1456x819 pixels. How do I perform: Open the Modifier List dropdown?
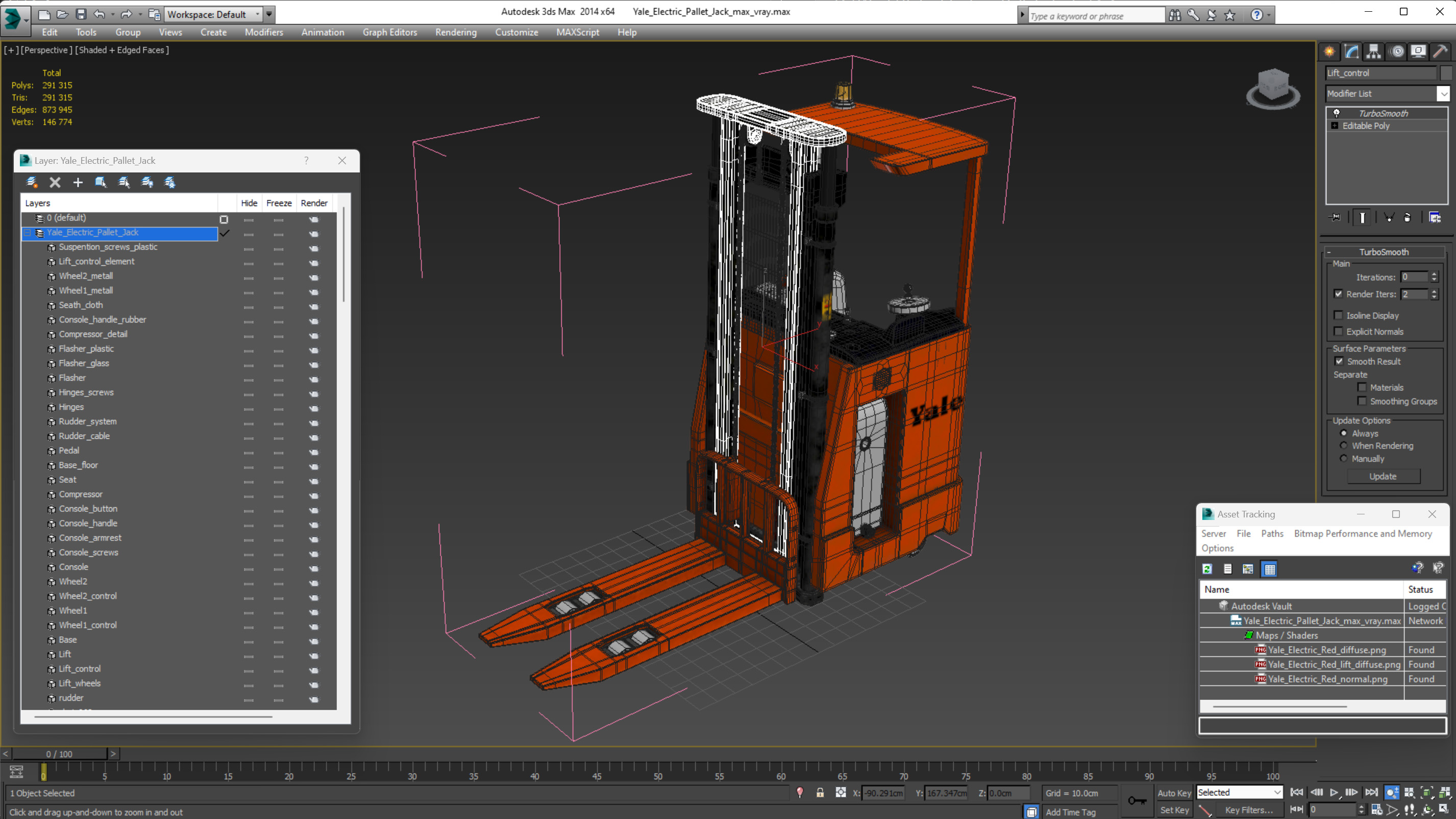[x=1444, y=94]
